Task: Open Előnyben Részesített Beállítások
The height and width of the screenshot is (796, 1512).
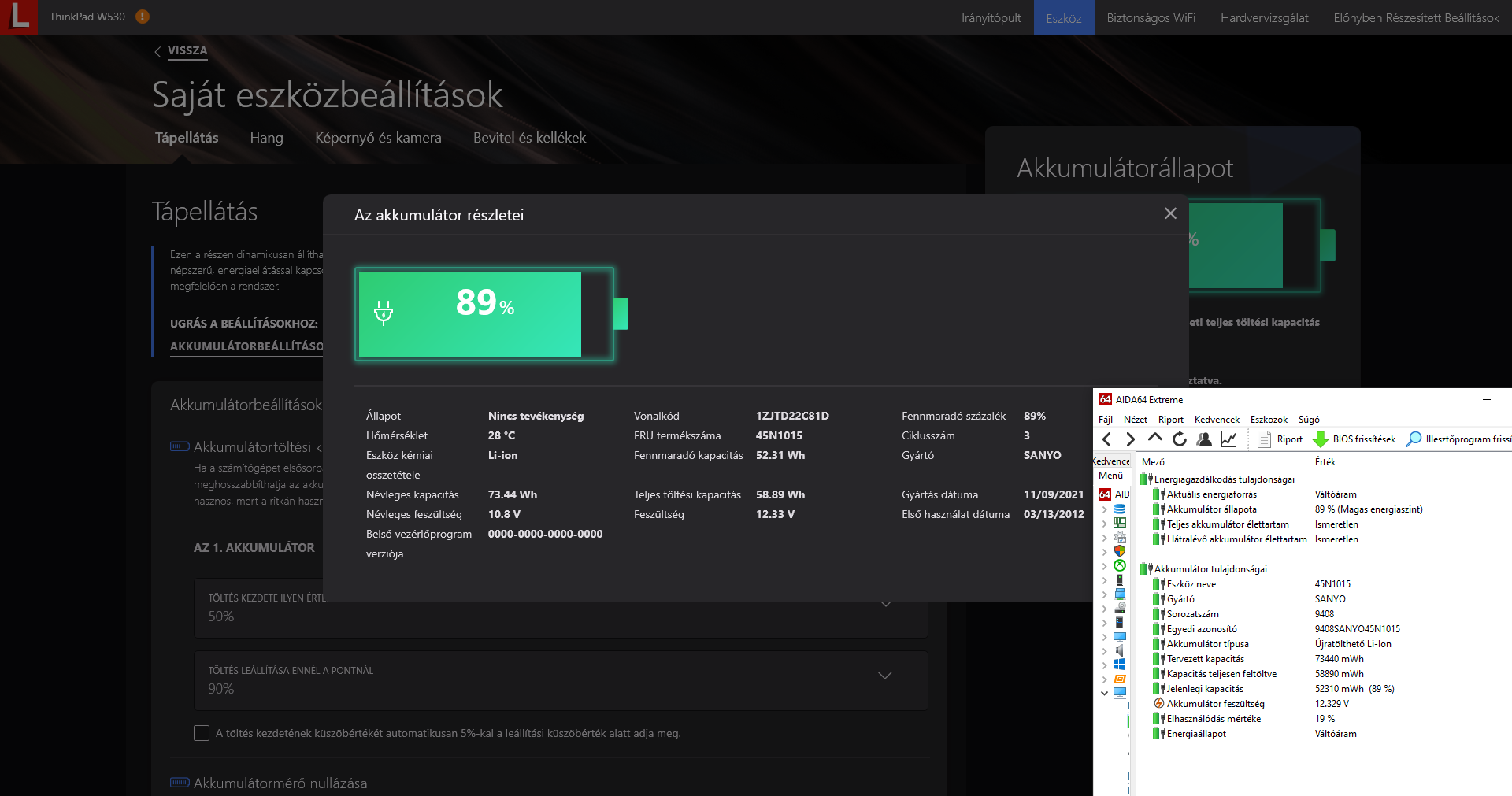Action: click(x=1416, y=17)
